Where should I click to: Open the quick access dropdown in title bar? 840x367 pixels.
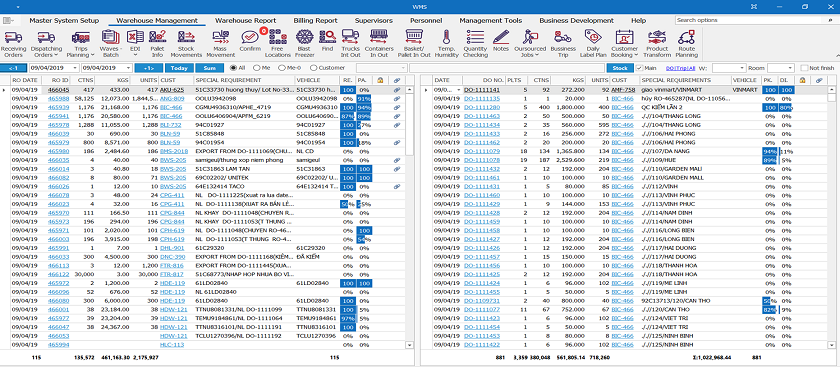coord(17,7)
